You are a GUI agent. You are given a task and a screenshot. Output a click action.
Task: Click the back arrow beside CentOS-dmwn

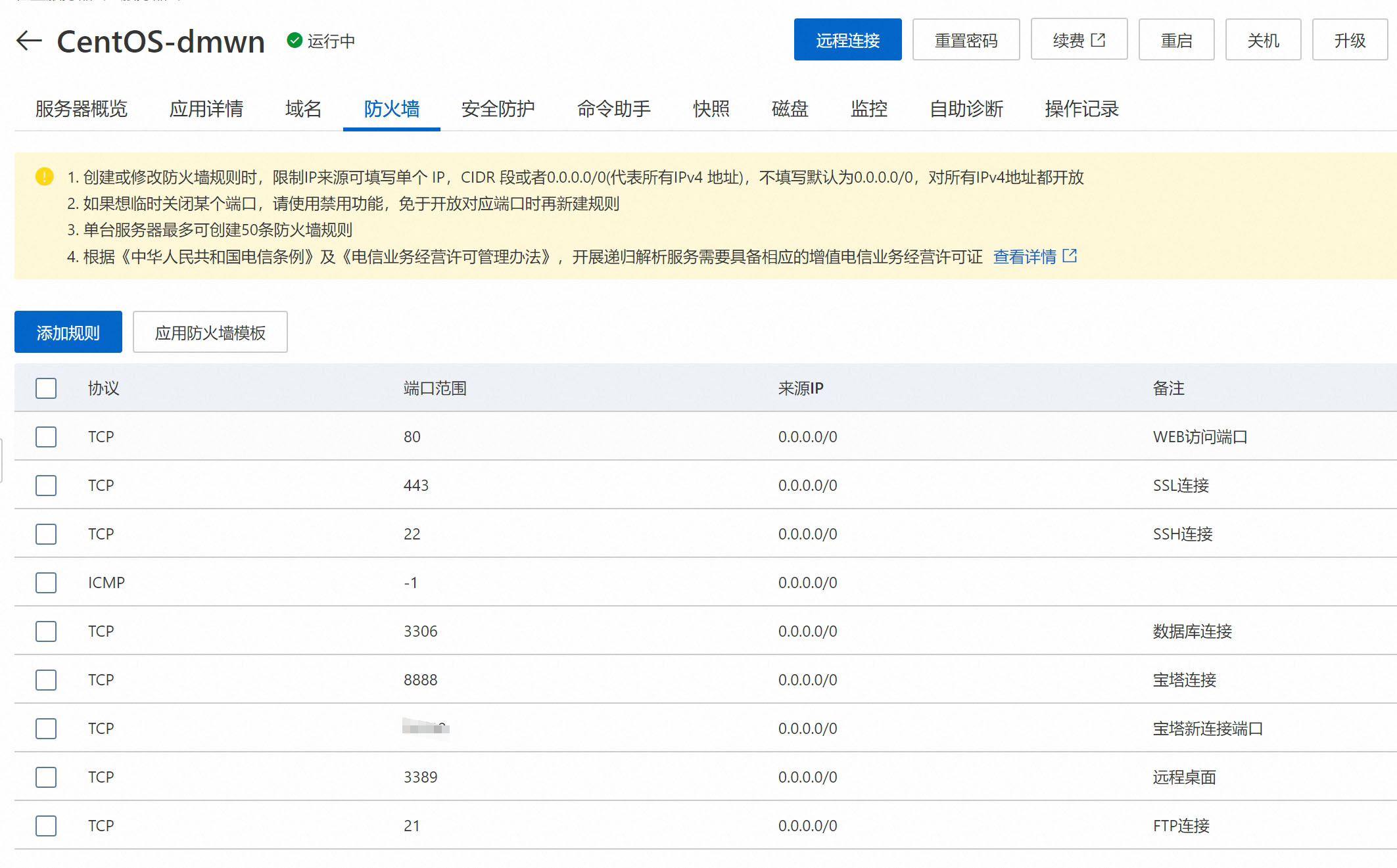[x=29, y=41]
